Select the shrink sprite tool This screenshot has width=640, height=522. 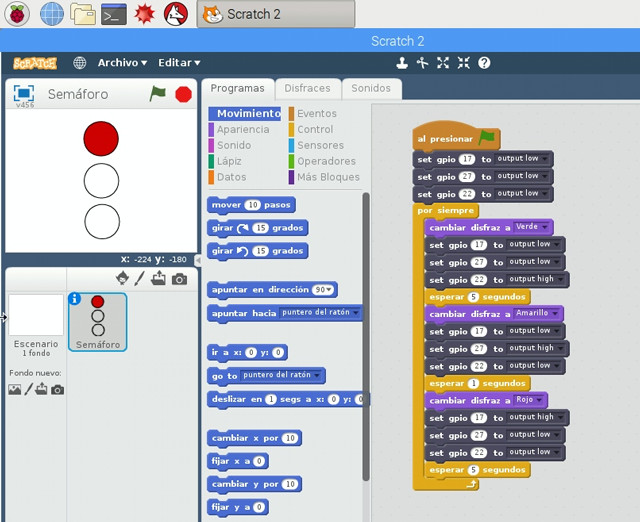tap(464, 63)
